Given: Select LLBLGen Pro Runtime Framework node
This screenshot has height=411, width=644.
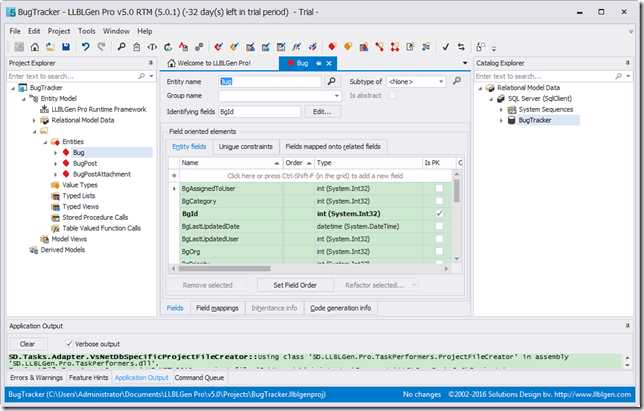Looking at the screenshot, I should [99, 109].
